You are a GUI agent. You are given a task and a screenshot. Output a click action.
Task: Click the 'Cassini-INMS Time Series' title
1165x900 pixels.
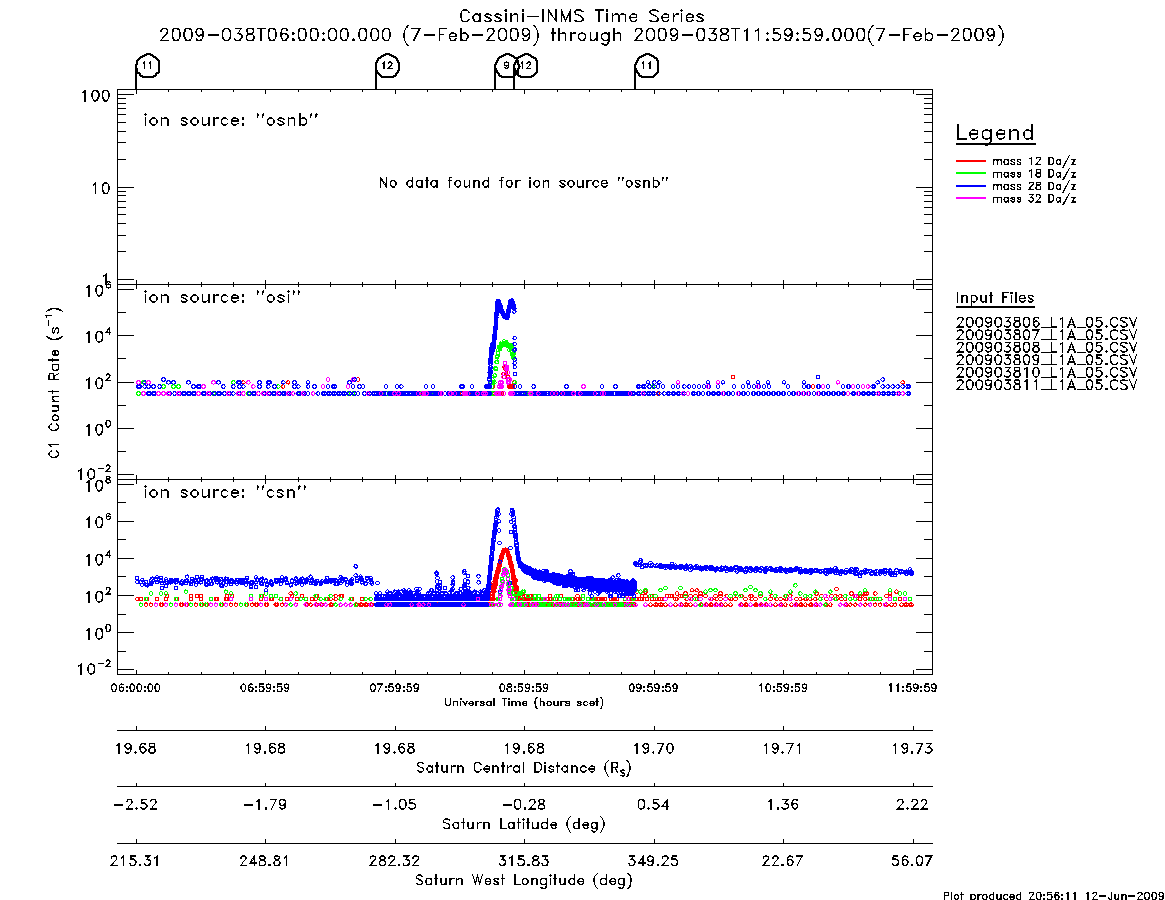(x=582, y=16)
